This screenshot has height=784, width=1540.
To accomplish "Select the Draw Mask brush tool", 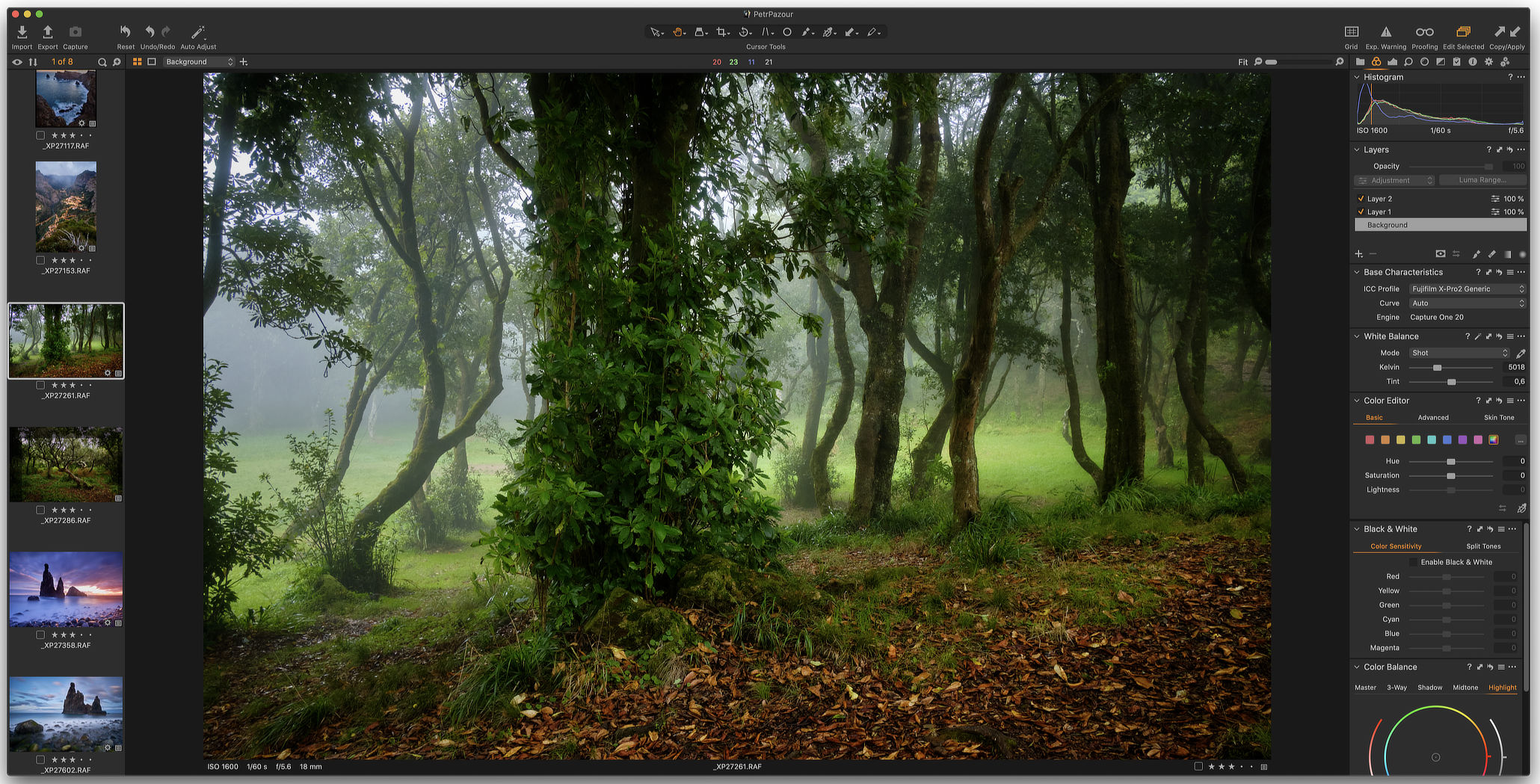I will [807, 32].
